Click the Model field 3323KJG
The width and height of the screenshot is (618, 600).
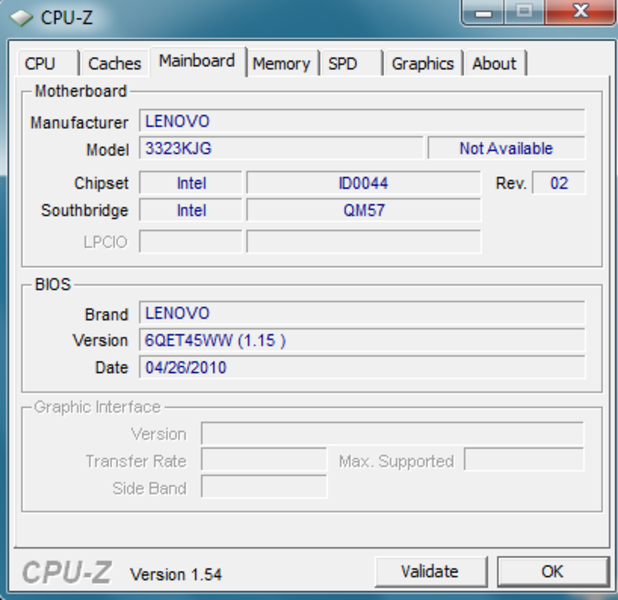pyautogui.click(x=281, y=148)
